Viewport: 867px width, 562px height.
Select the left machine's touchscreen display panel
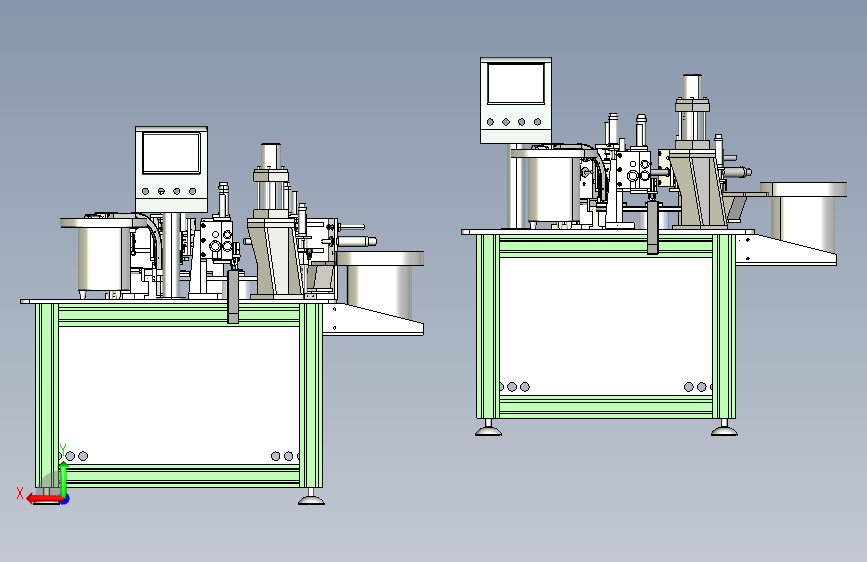(x=171, y=153)
